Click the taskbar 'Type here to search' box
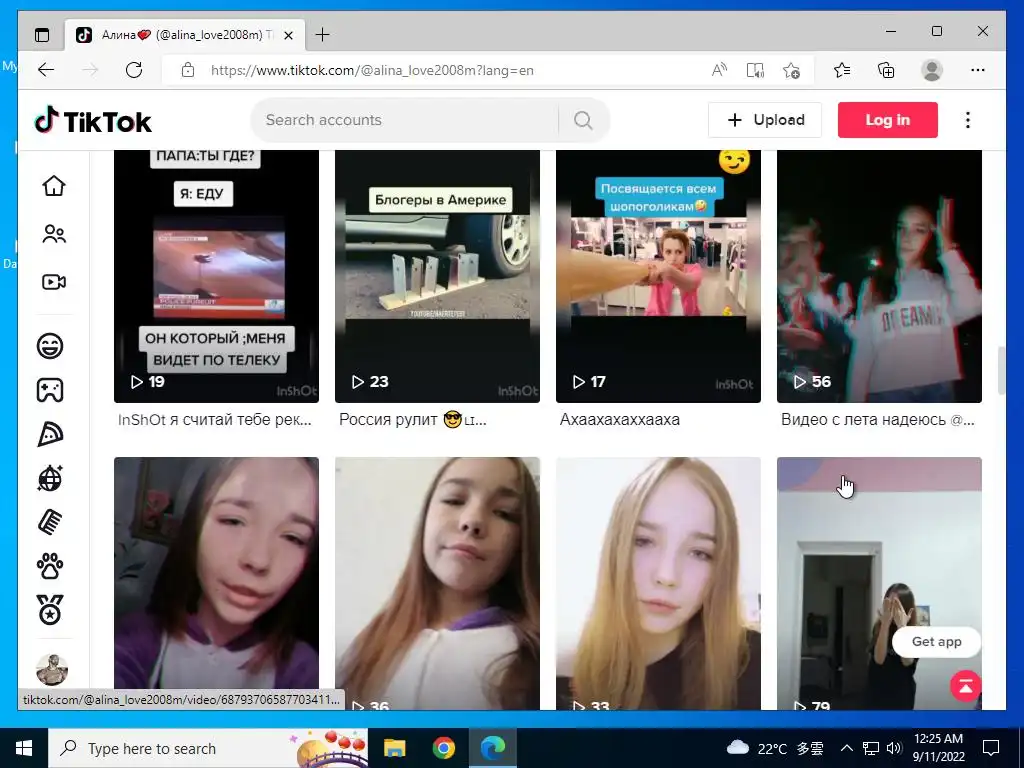The image size is (1024, 768). tap(208, 748)
